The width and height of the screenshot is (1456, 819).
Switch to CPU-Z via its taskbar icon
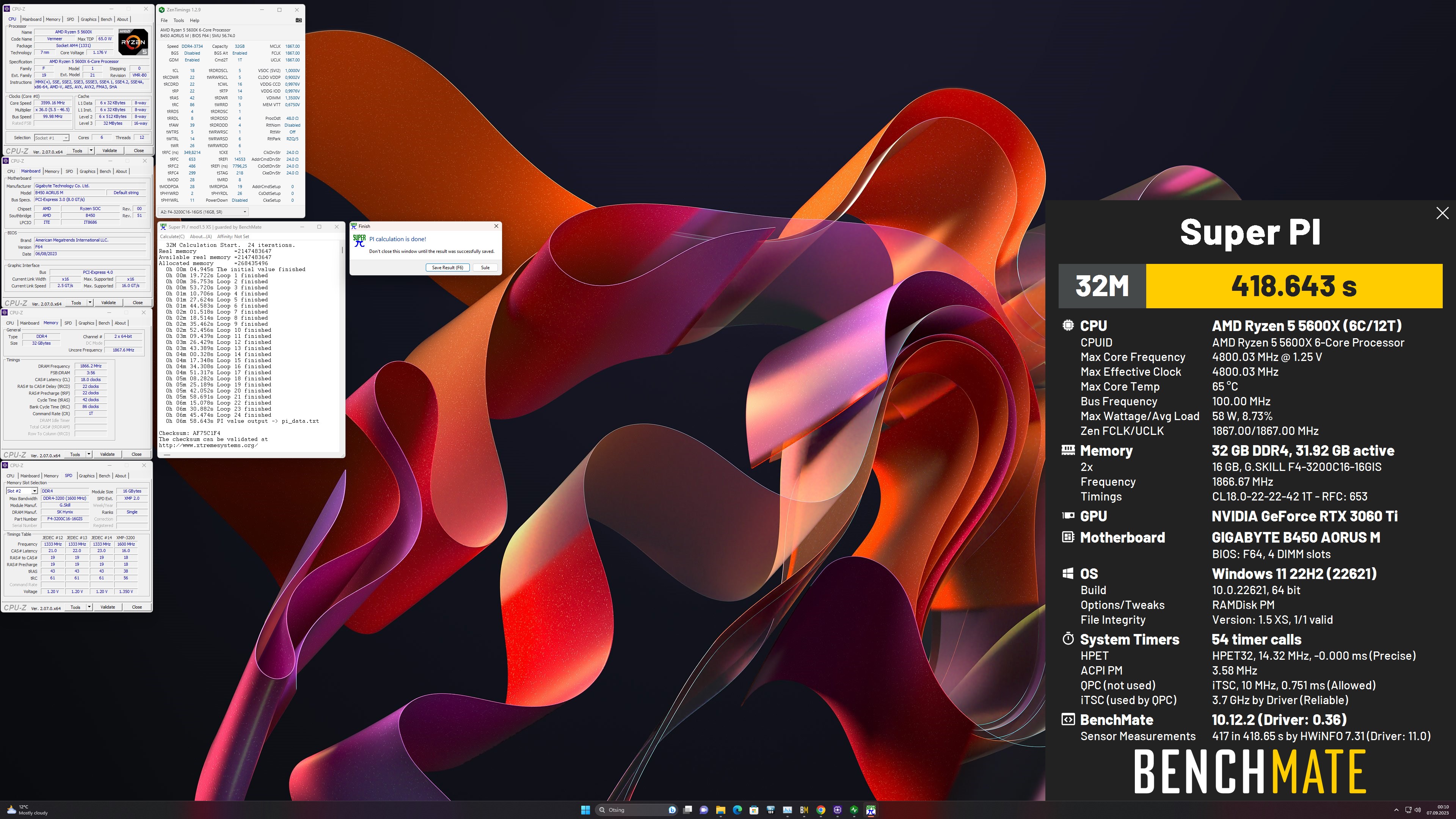click(837, 810)
